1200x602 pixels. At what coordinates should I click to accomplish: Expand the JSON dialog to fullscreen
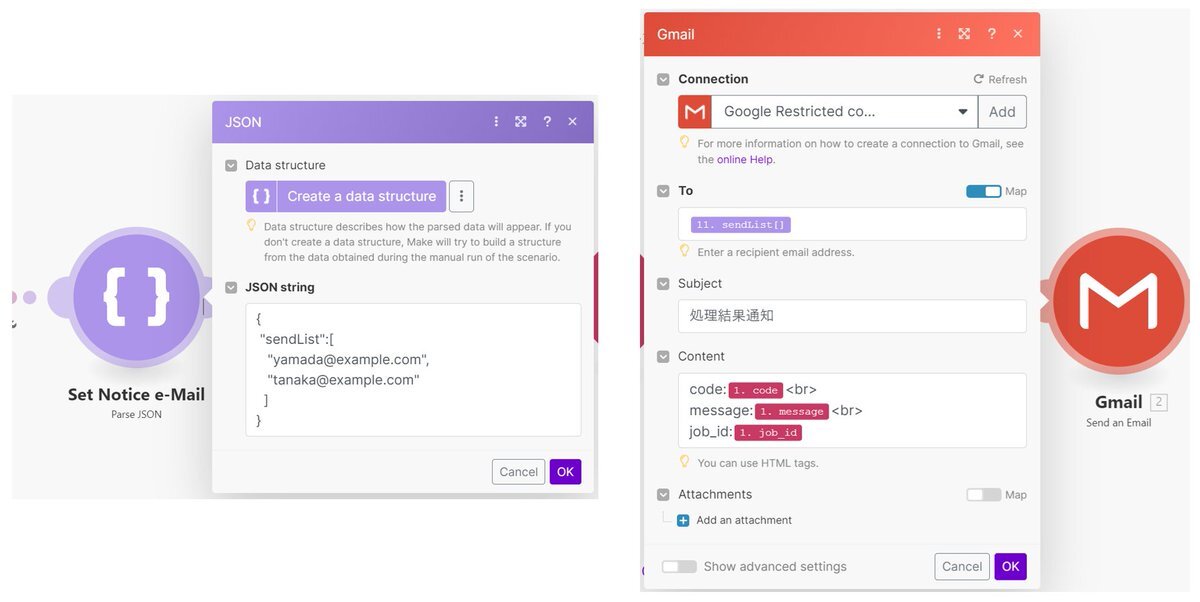[x=521, y=122]
